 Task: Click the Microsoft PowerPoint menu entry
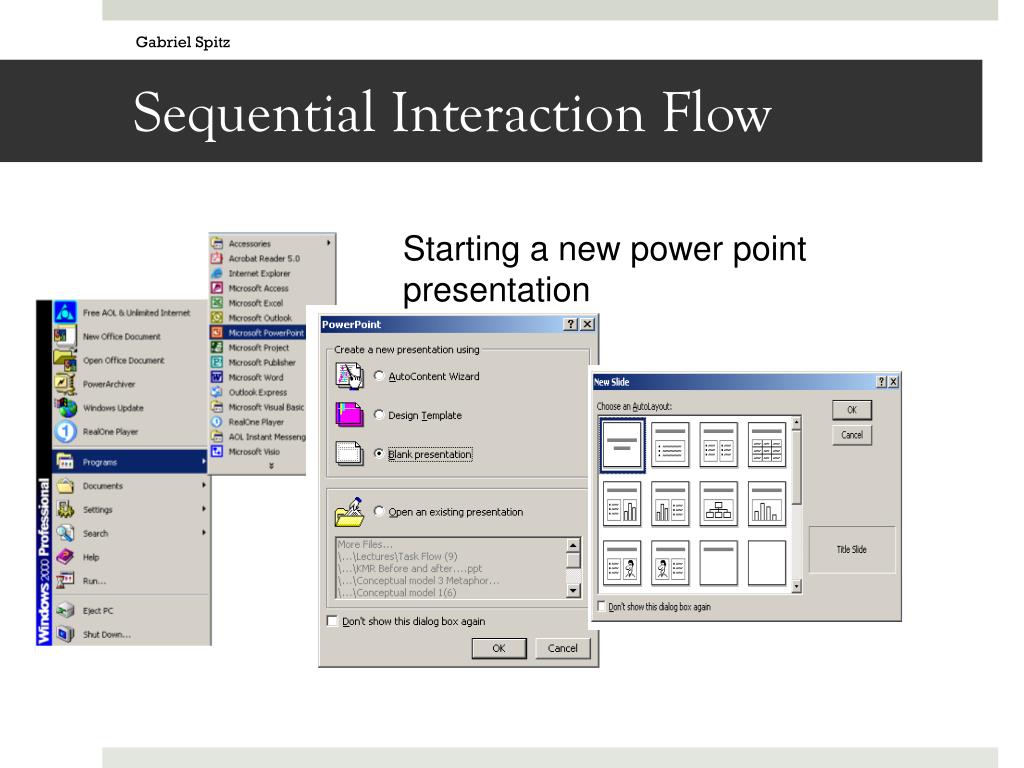[257, 332]
